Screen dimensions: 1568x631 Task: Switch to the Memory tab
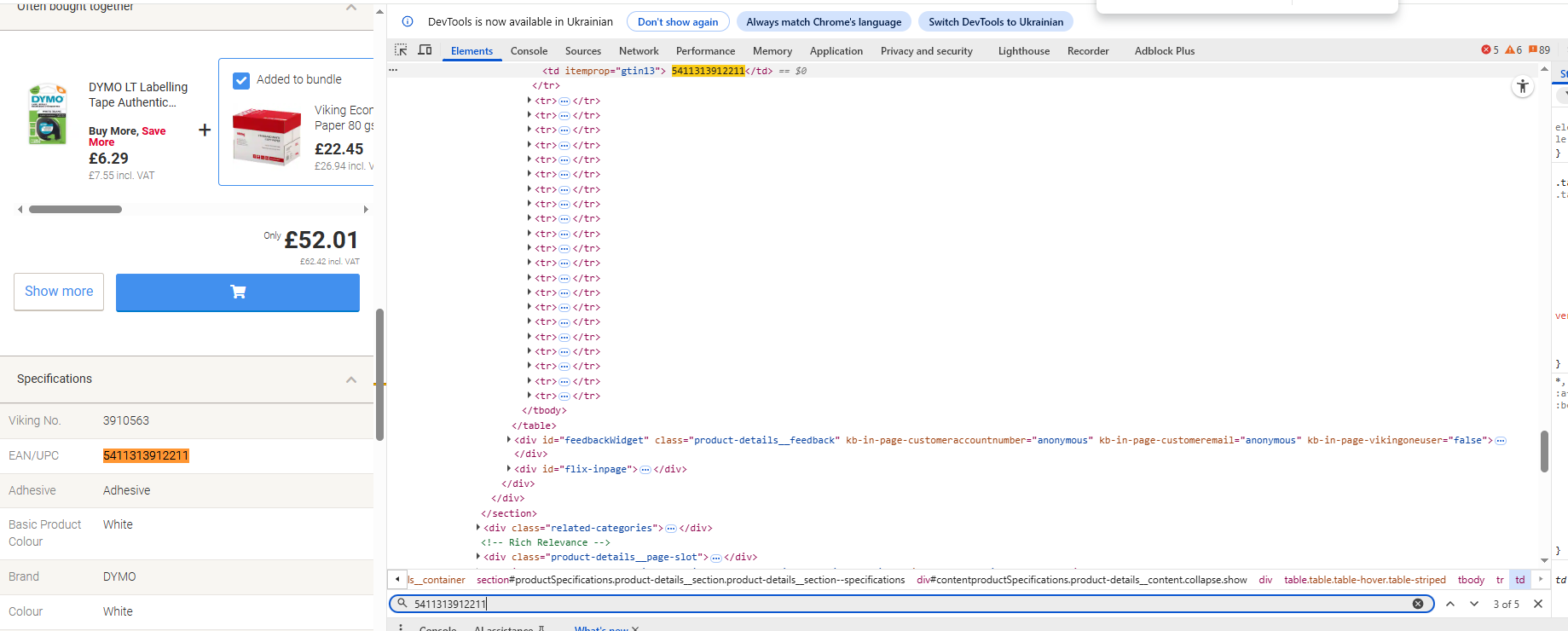pos(772,51)
